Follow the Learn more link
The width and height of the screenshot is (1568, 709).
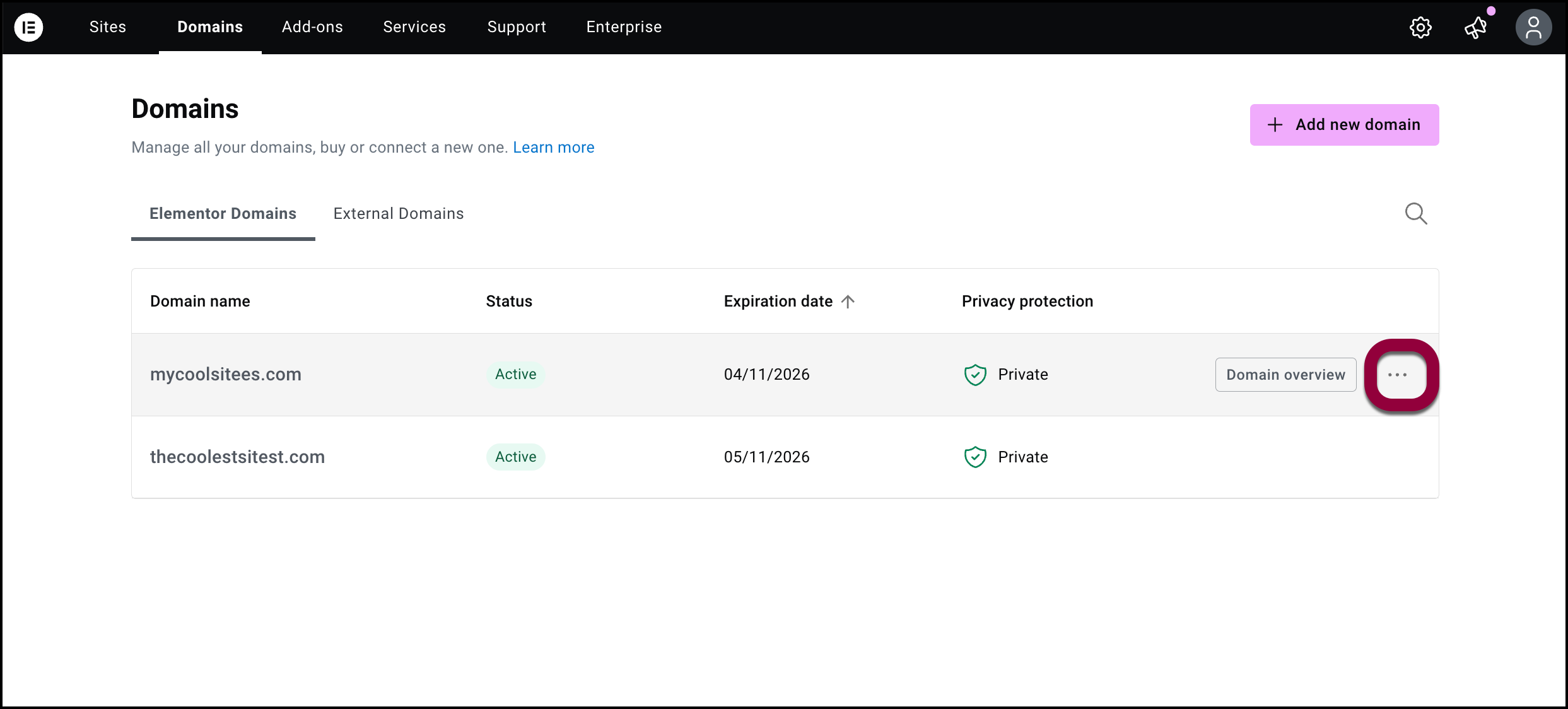[553, 148]
